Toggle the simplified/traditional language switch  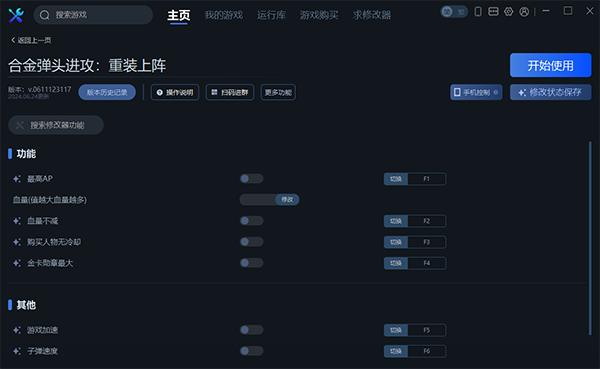point(454,12)
